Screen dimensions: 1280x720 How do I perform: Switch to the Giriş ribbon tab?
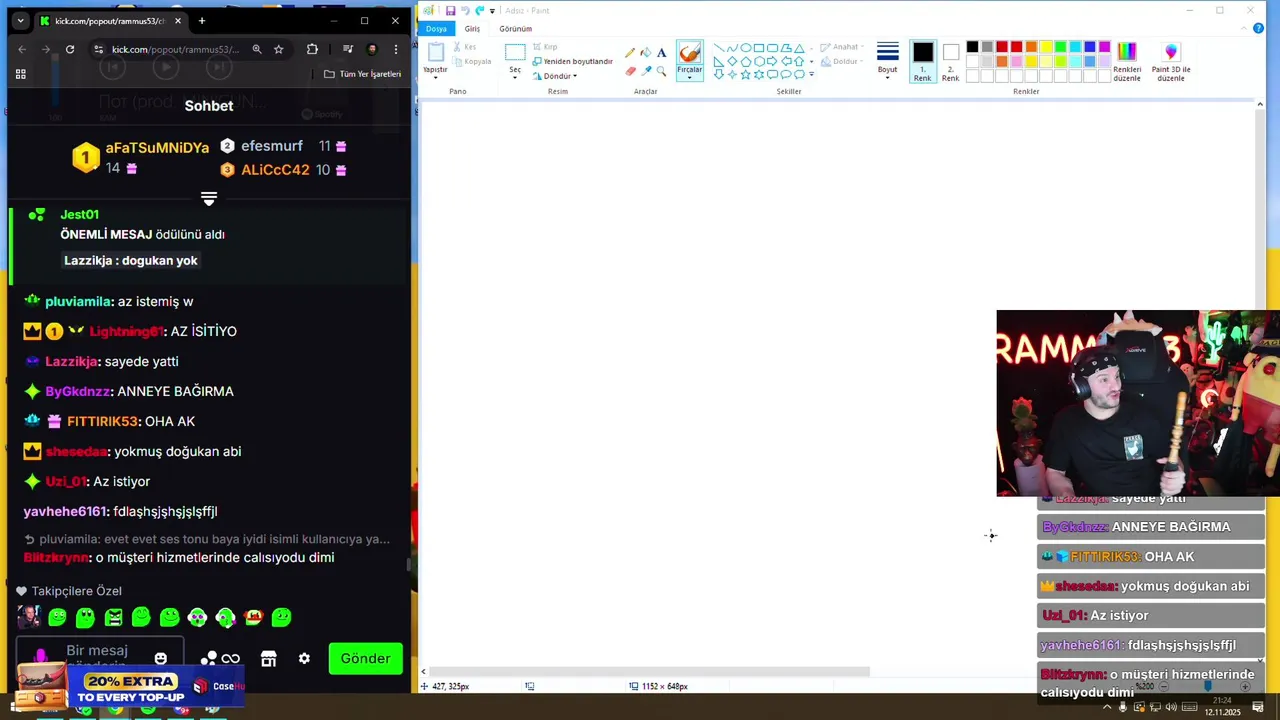(x=472, y=29)
